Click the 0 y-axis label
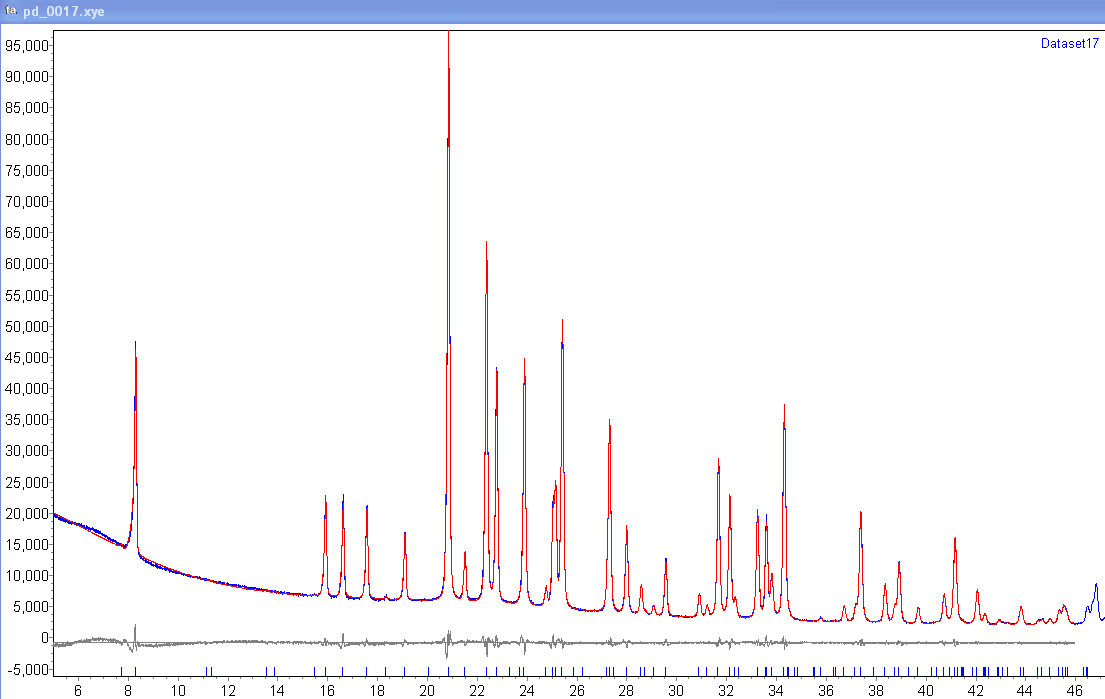Image resolution: width=1105 pixels, height=699 pixels. point(45,638)
